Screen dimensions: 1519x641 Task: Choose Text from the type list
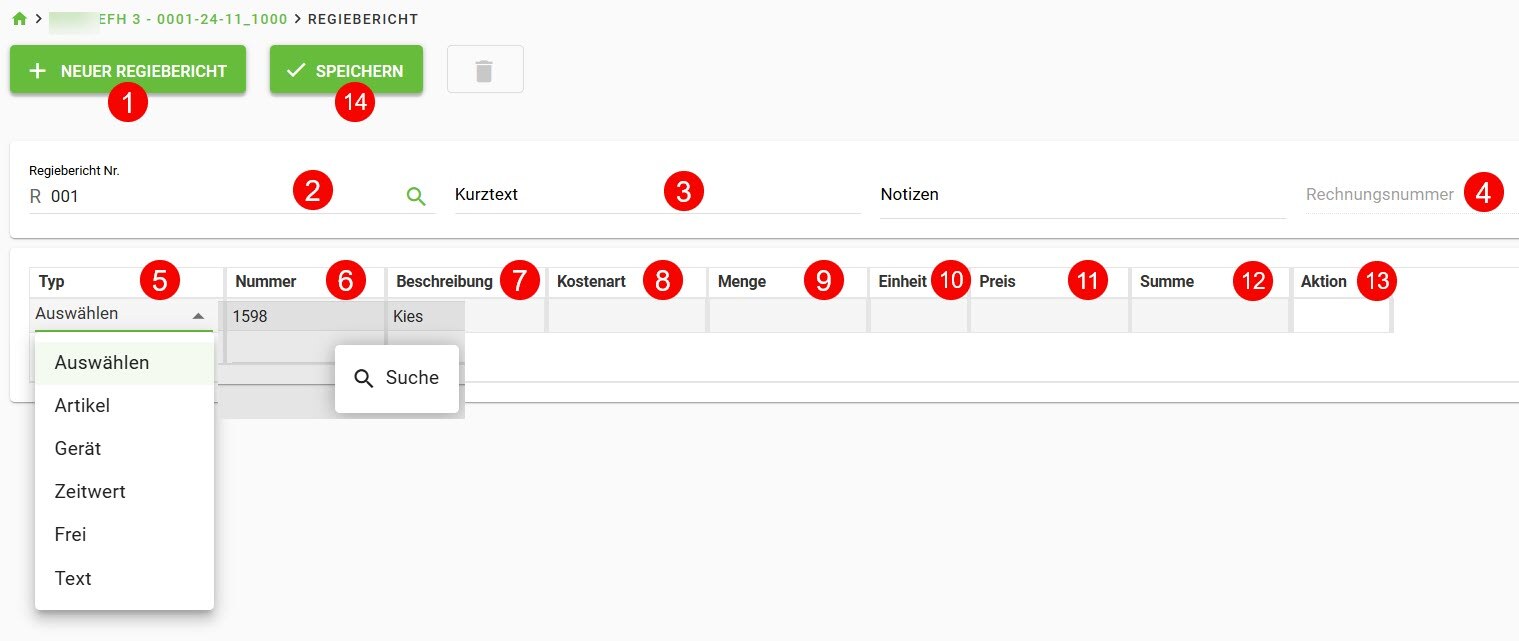point(73,578)
